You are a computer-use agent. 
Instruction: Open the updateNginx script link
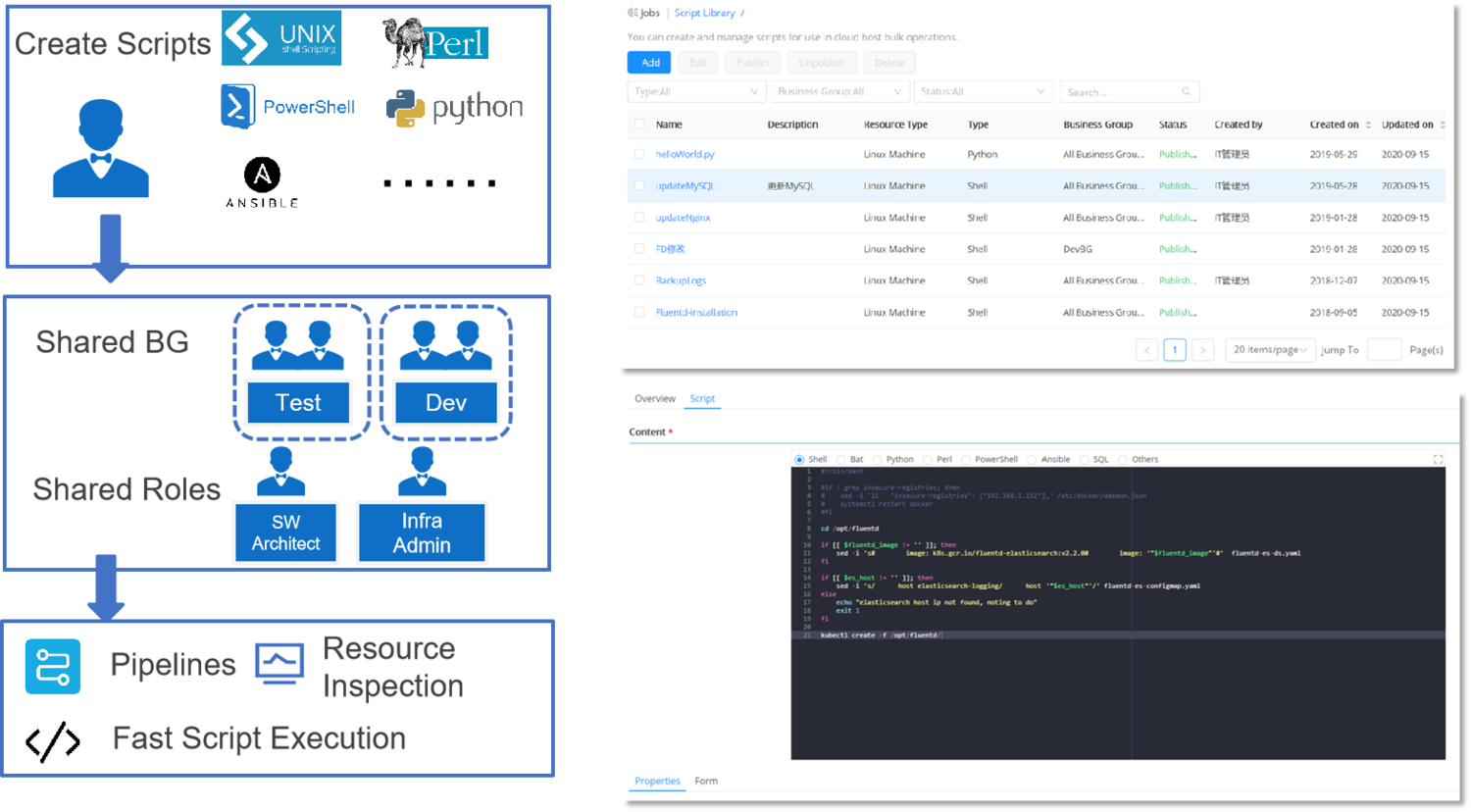coord(683,218)
